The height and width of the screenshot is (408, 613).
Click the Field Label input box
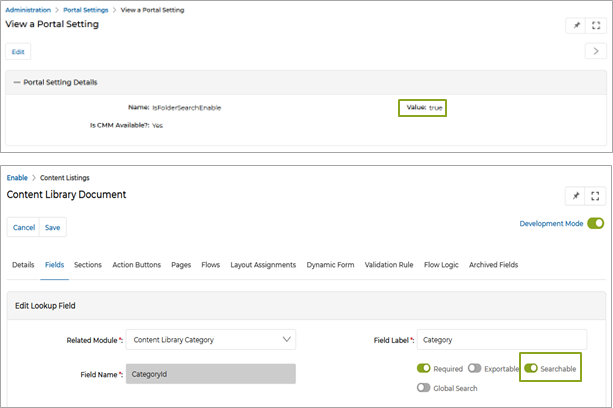click(501, 340)
